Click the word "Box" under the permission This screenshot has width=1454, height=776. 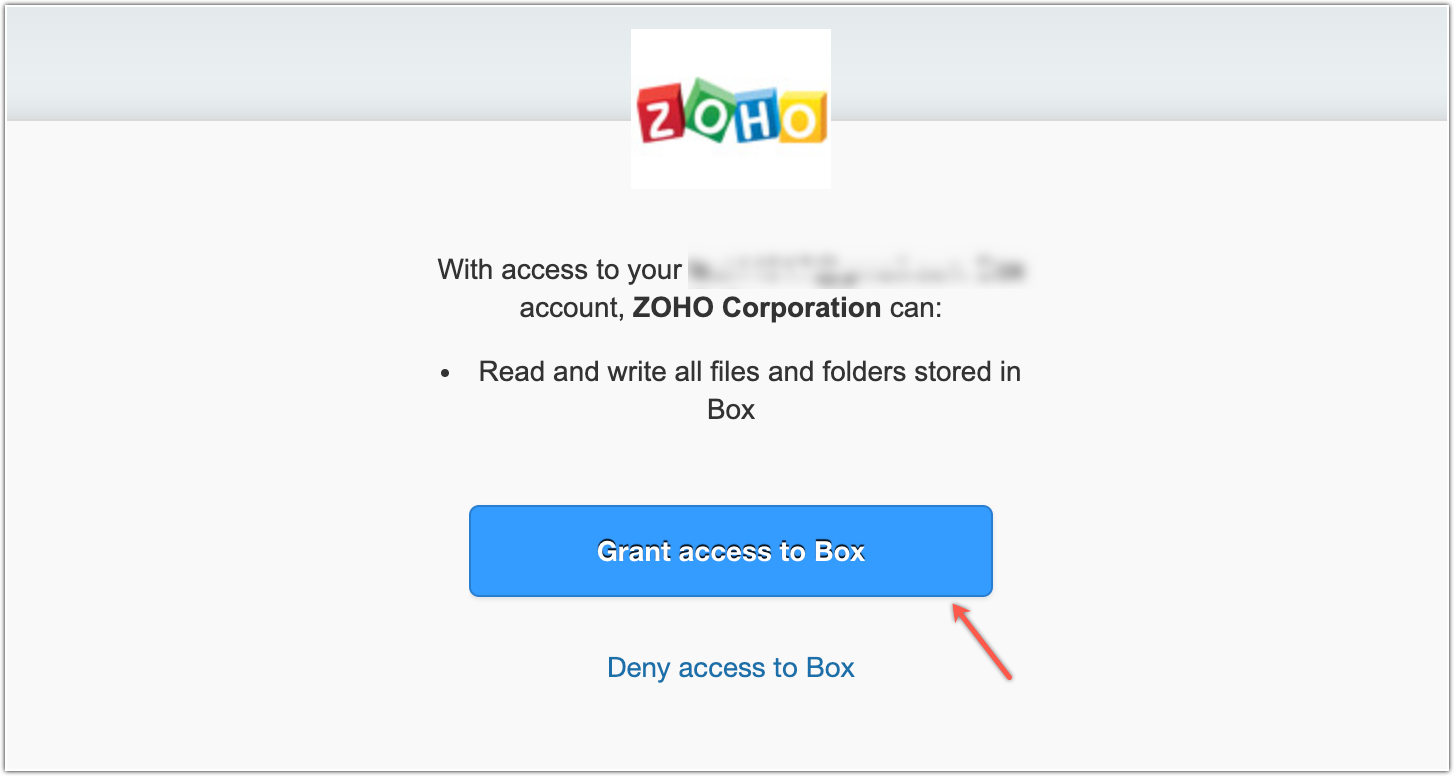pyautogui.click(x=730, y=410)
